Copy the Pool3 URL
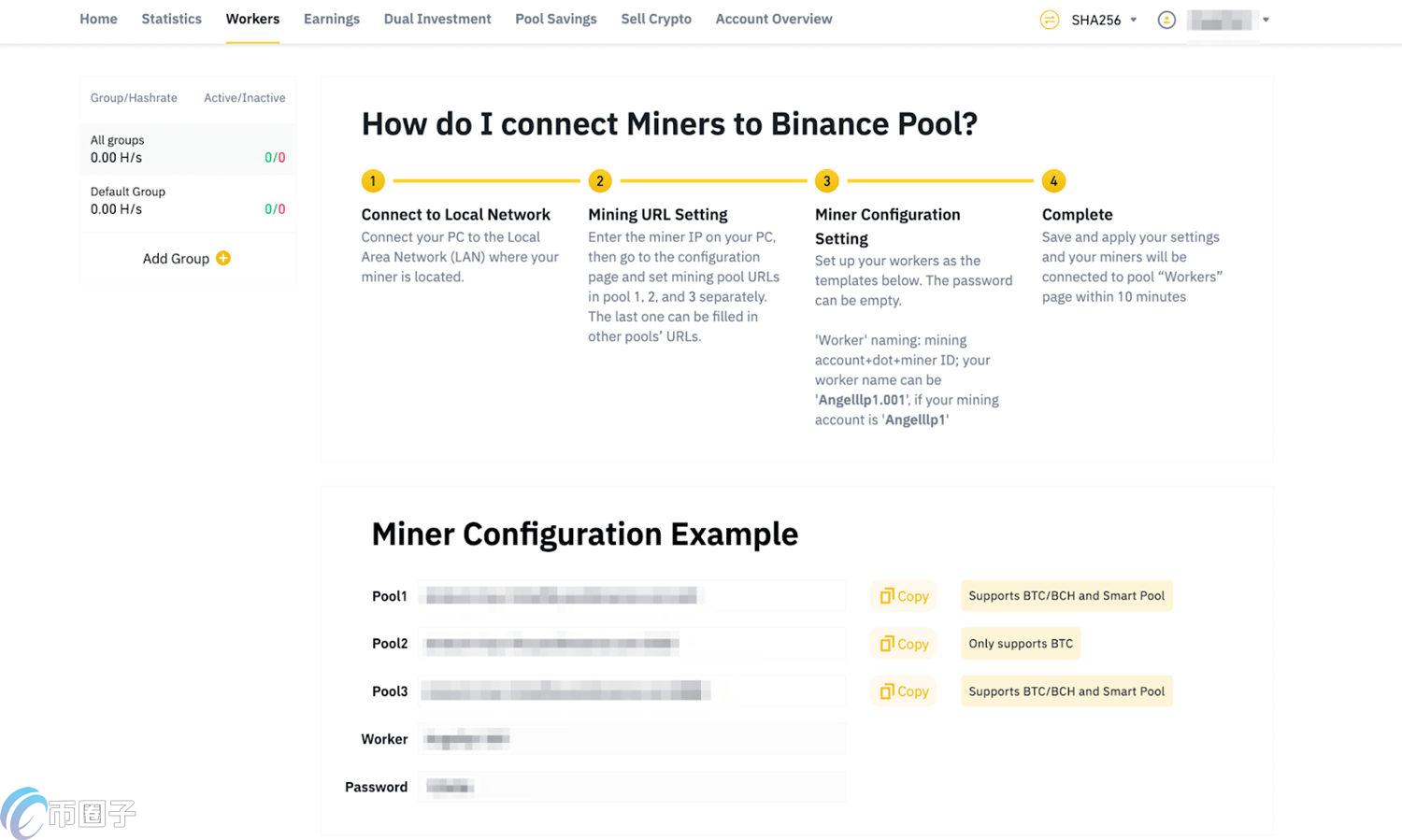This screenshot has width=1402, height=840. coord(904,691)
